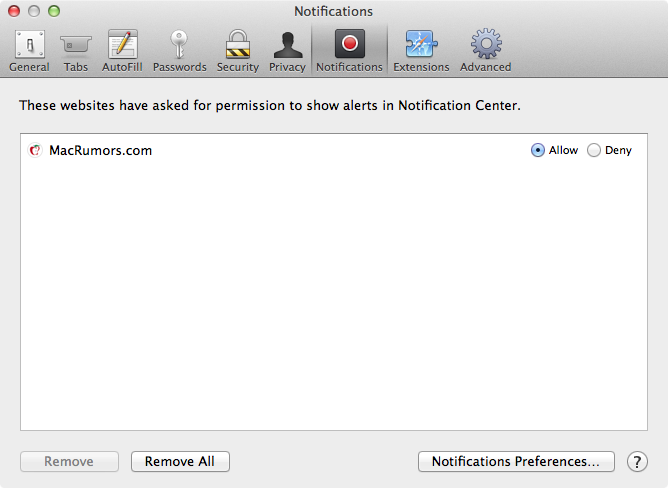Viewport: 668px width, 488px height.
Task: Open the General preferences pane
Action: (x=29, y=51)
